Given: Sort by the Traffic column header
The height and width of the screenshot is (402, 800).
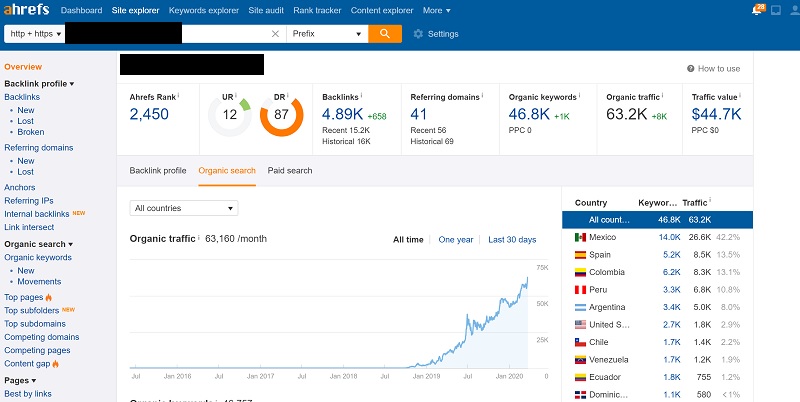Looking at the screenshot, I should pos(695,203).
